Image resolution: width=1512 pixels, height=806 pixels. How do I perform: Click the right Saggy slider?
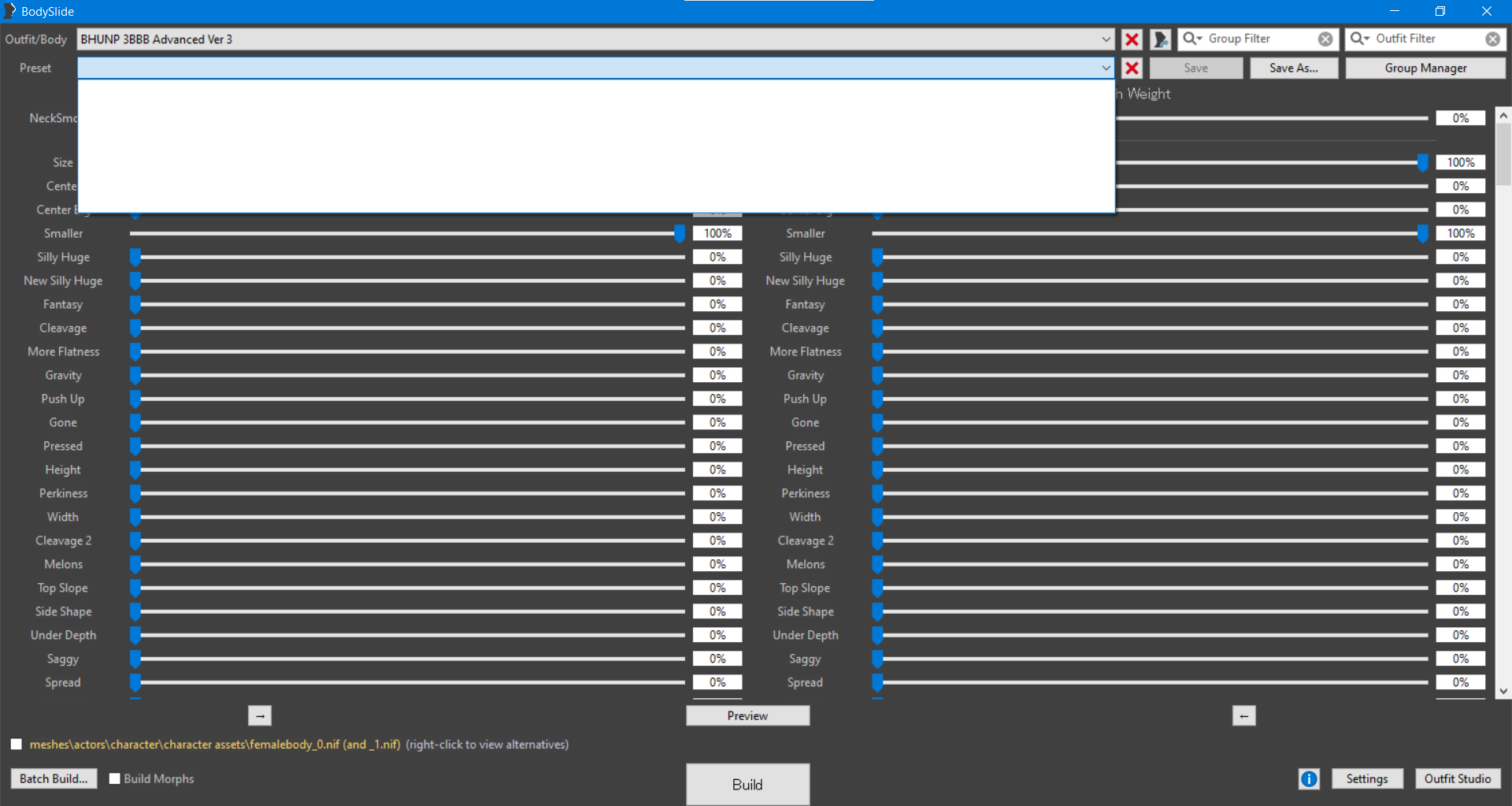pyautogui.click(x=1150, y=659)
